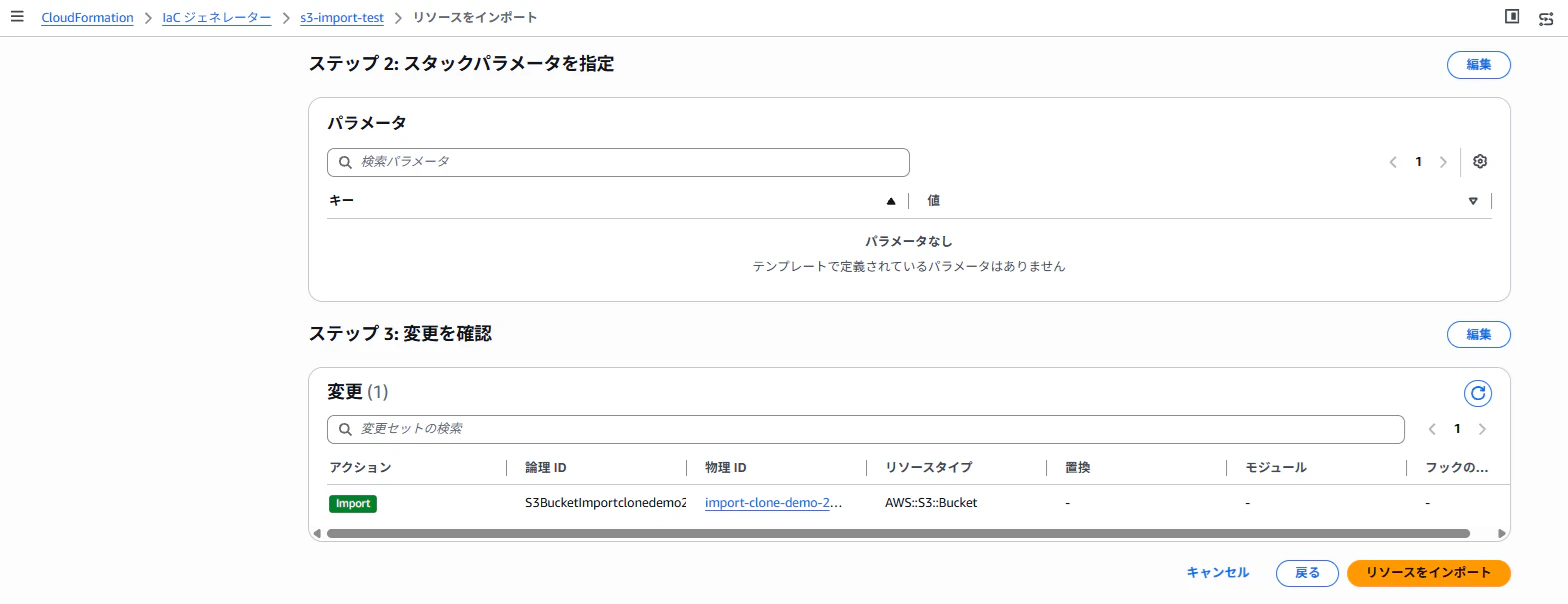Click the パラメータなし empty-state text
The image size is (1568, 604).
pyautogui.click(x=909, y=242)
